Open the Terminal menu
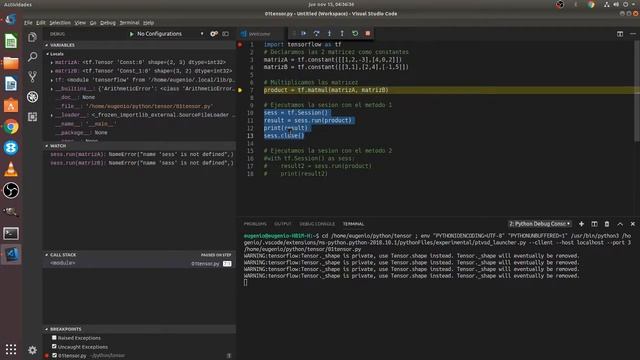 click(x=129, y=23)
